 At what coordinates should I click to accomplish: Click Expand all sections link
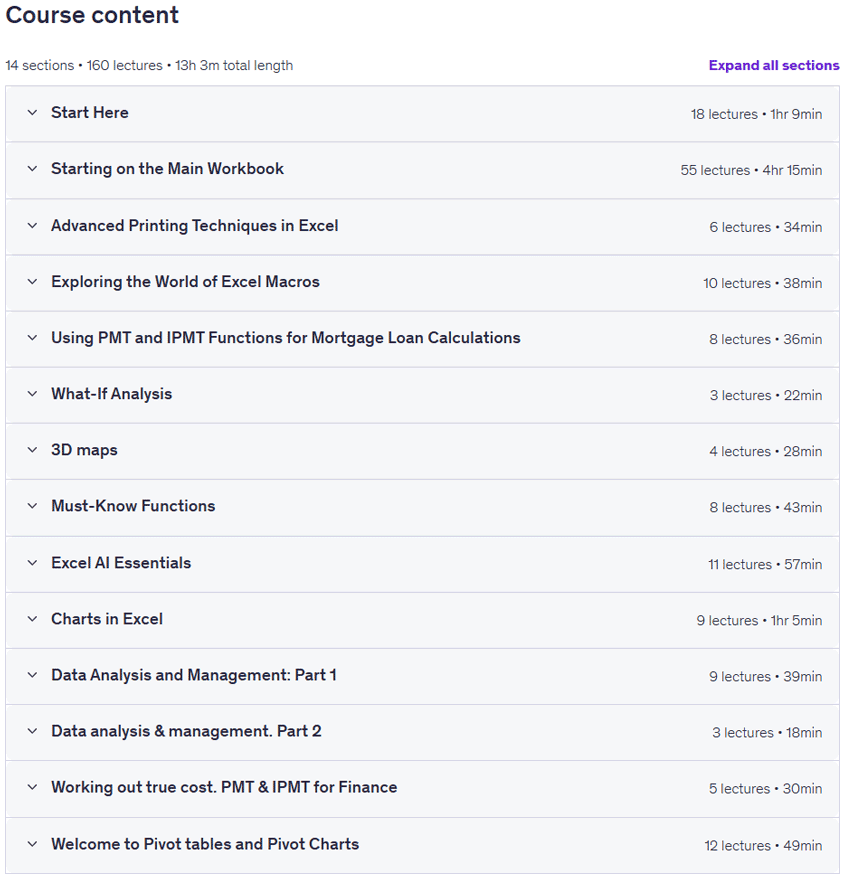click(773, 66)
